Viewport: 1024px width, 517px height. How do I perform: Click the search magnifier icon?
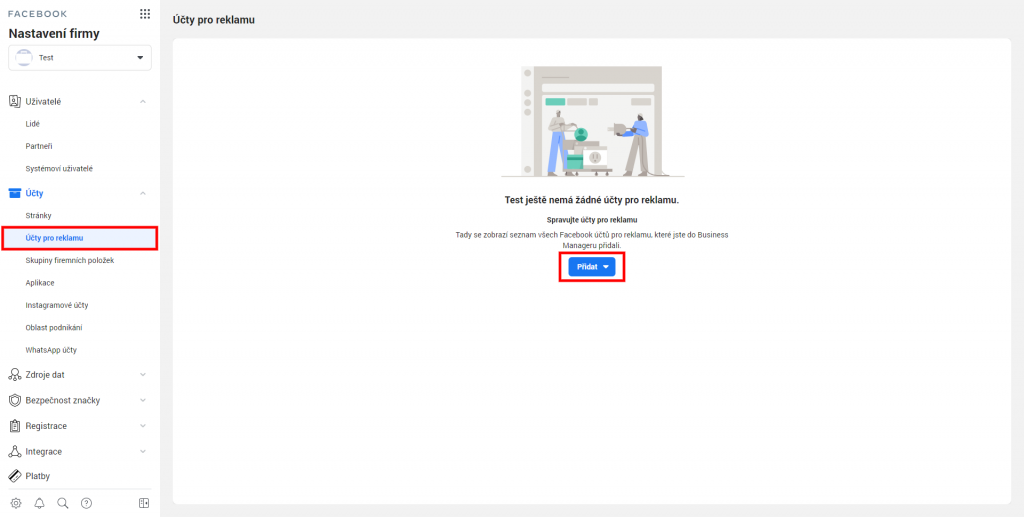point(63,503)
